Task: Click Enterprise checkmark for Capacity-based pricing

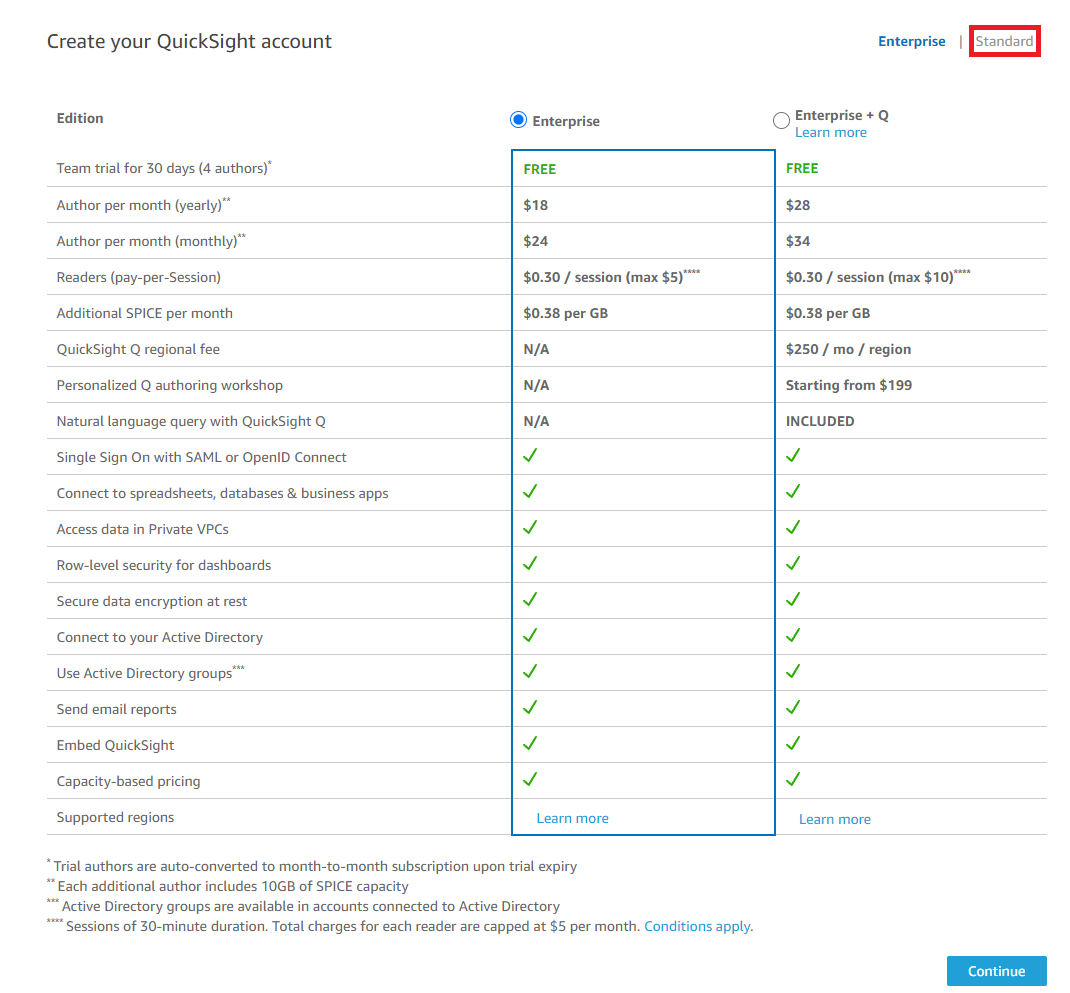Action: pos(530,779)
